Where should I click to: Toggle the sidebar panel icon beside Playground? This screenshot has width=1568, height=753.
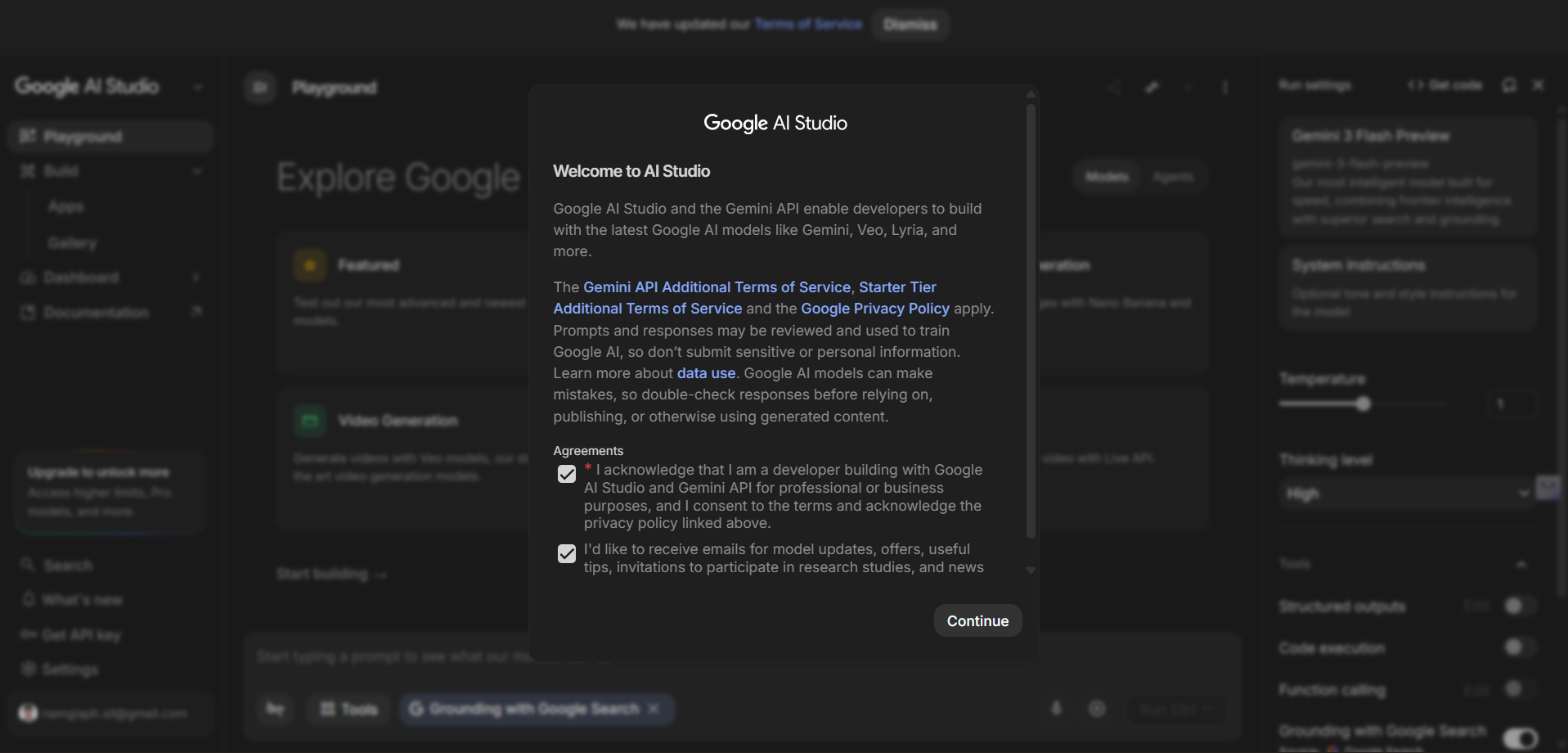(x=260, y=87)
